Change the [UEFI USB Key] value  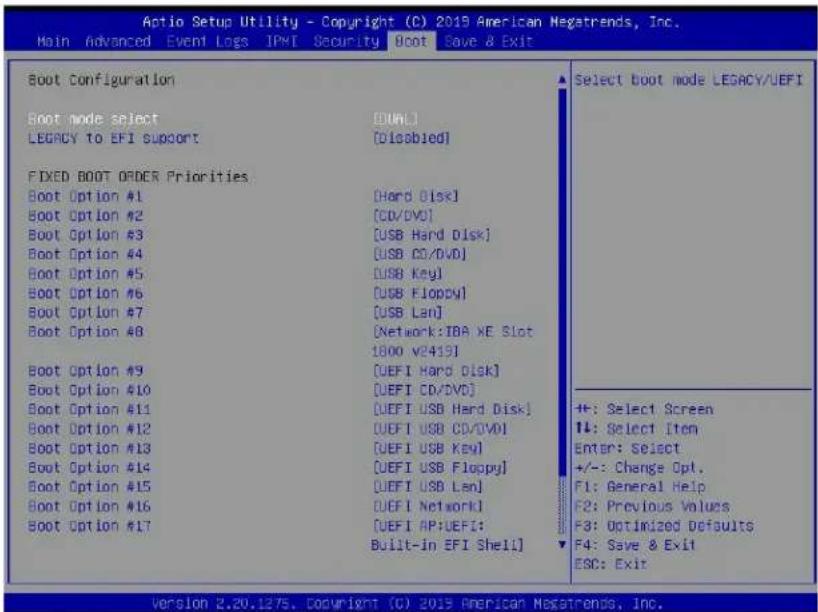428,448
